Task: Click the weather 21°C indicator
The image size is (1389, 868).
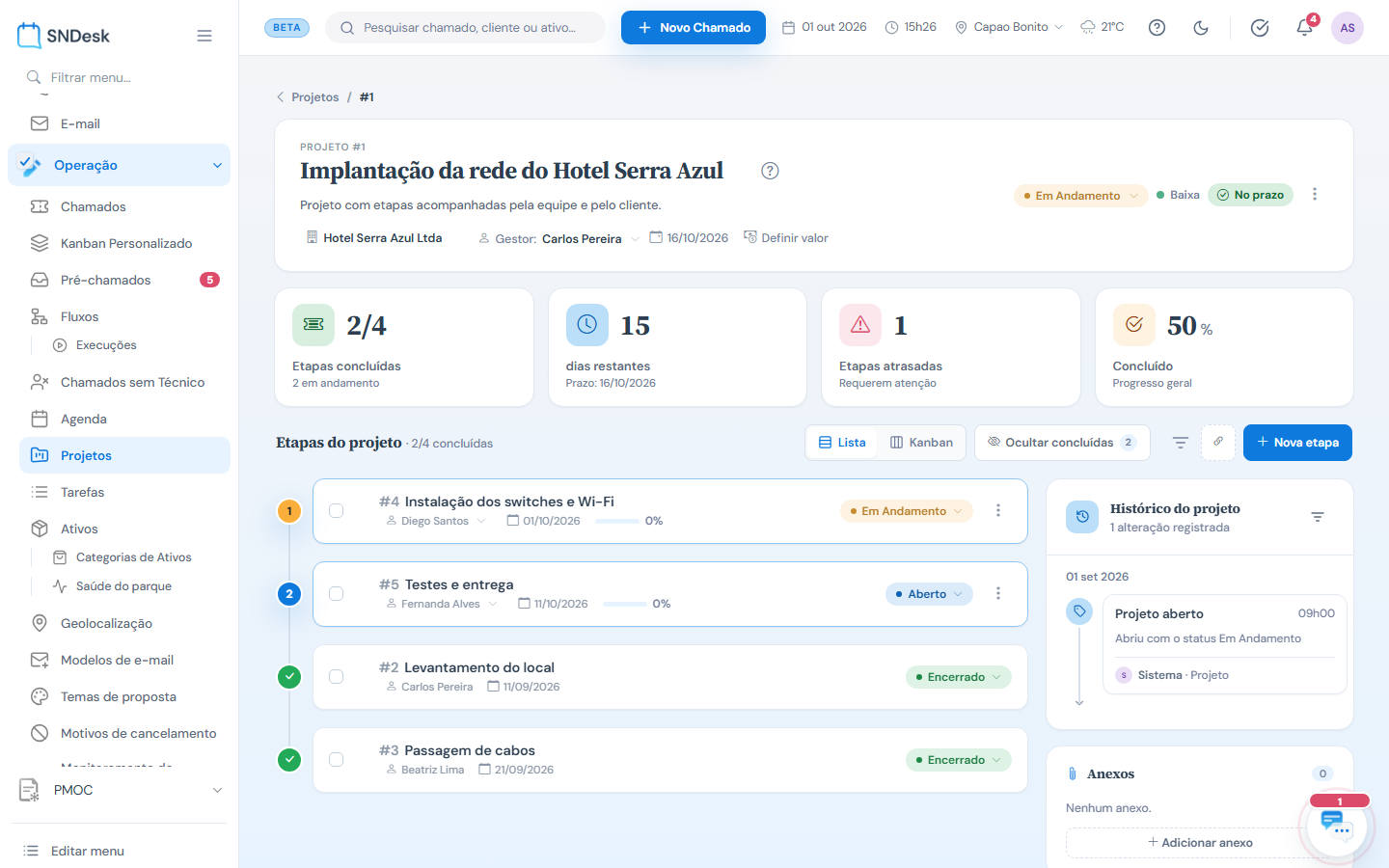Action: (1102, 27)
